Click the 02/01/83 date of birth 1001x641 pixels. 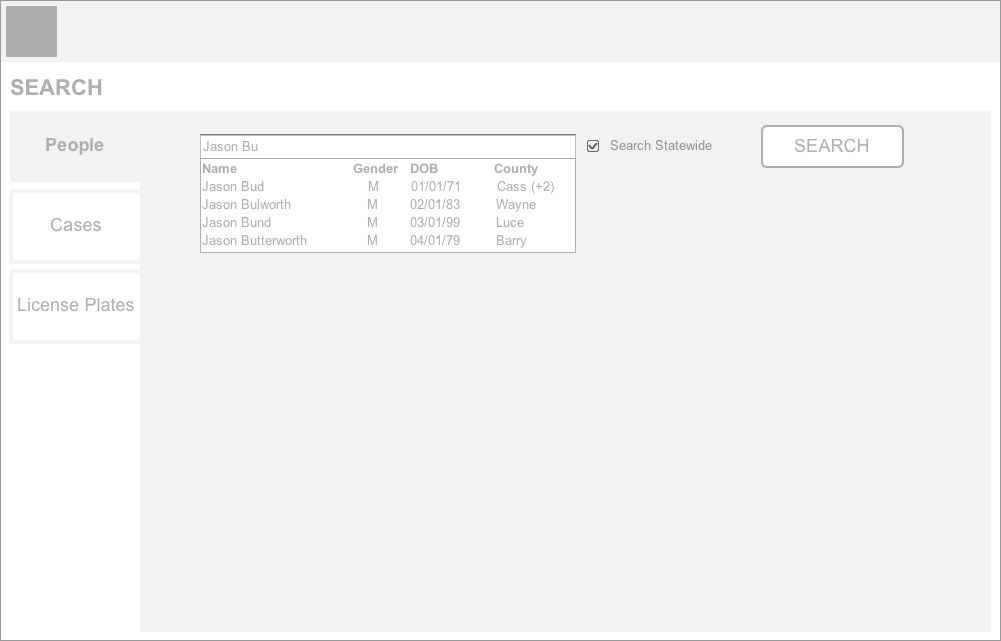pyautogui.click(x=435, y=205)
